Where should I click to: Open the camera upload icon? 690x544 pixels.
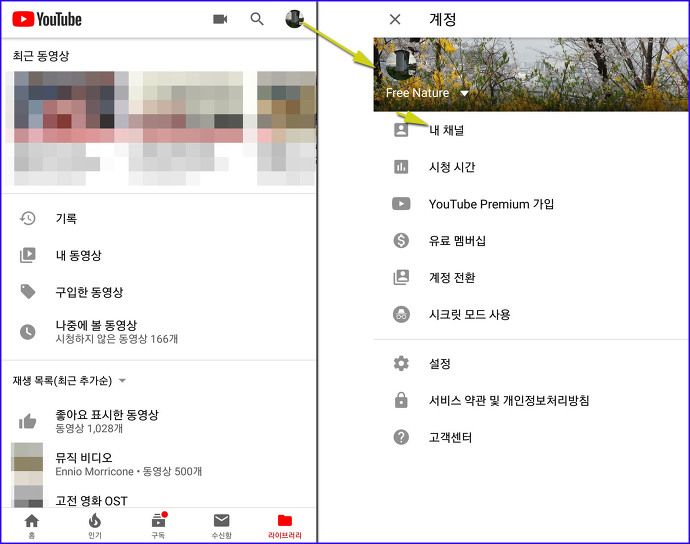[220, 19]
